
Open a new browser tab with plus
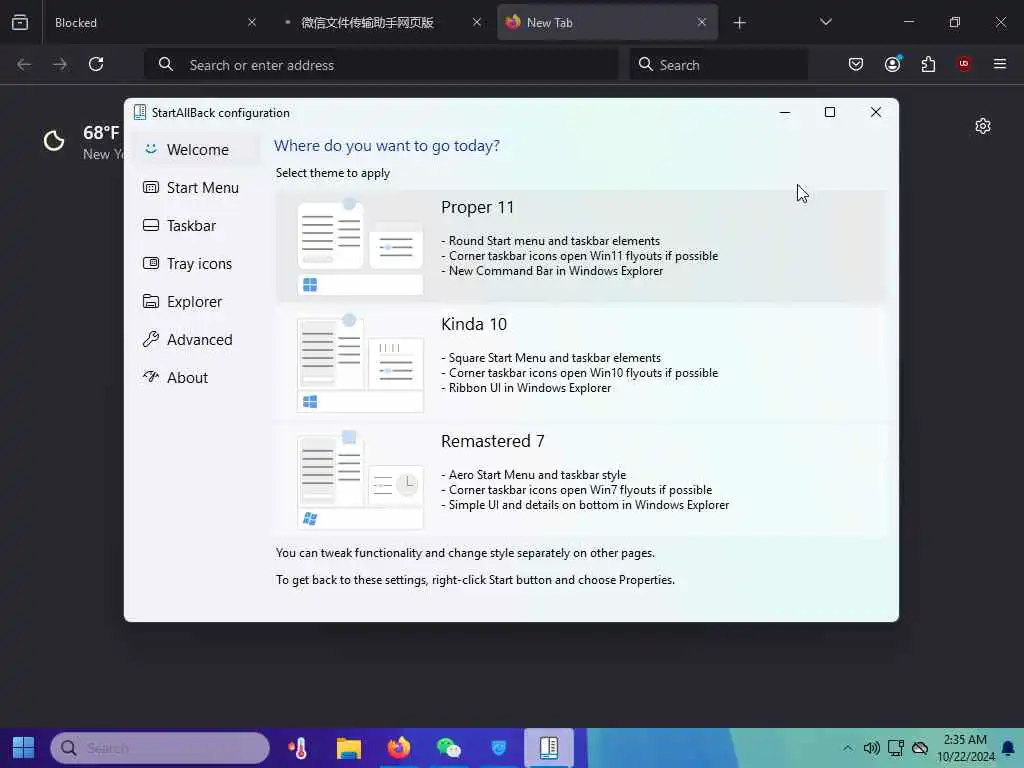coord(739,23)
